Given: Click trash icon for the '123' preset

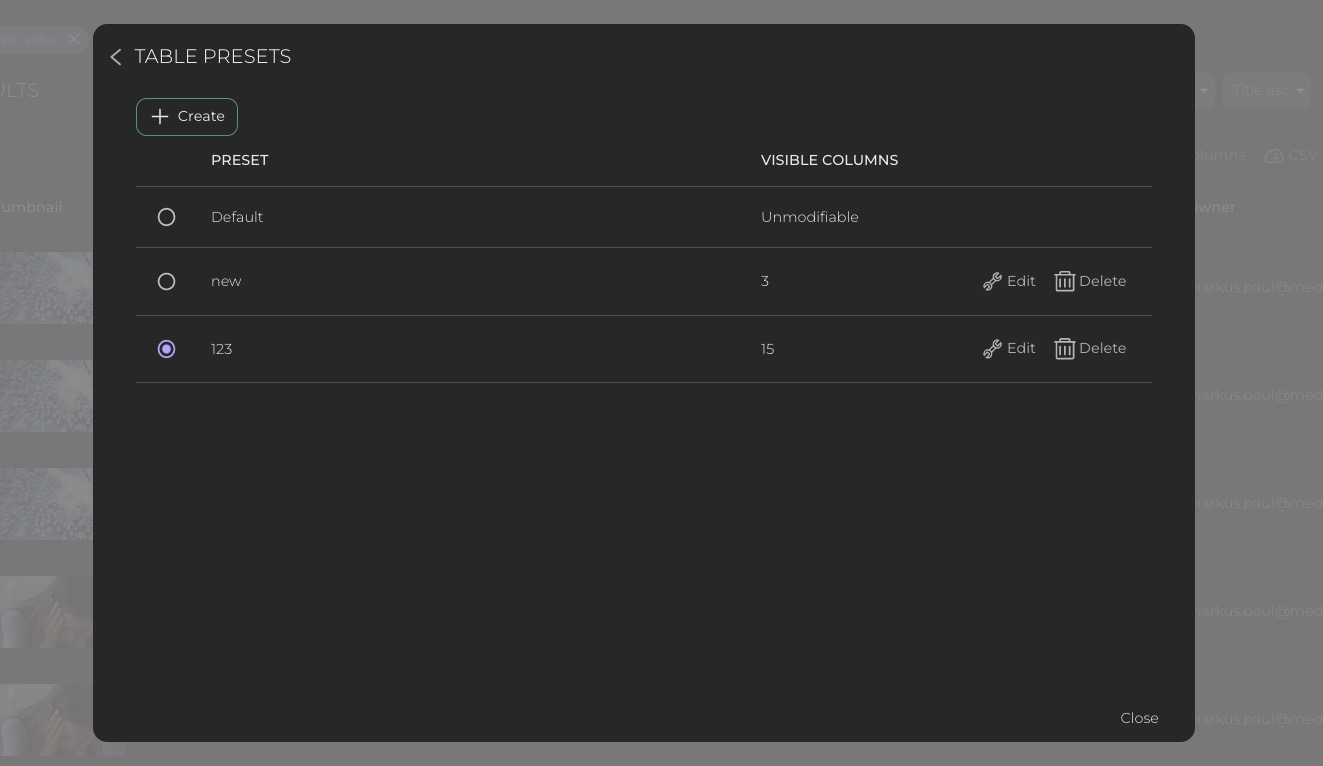Looking at the screenshot, I should (1065, 349).
